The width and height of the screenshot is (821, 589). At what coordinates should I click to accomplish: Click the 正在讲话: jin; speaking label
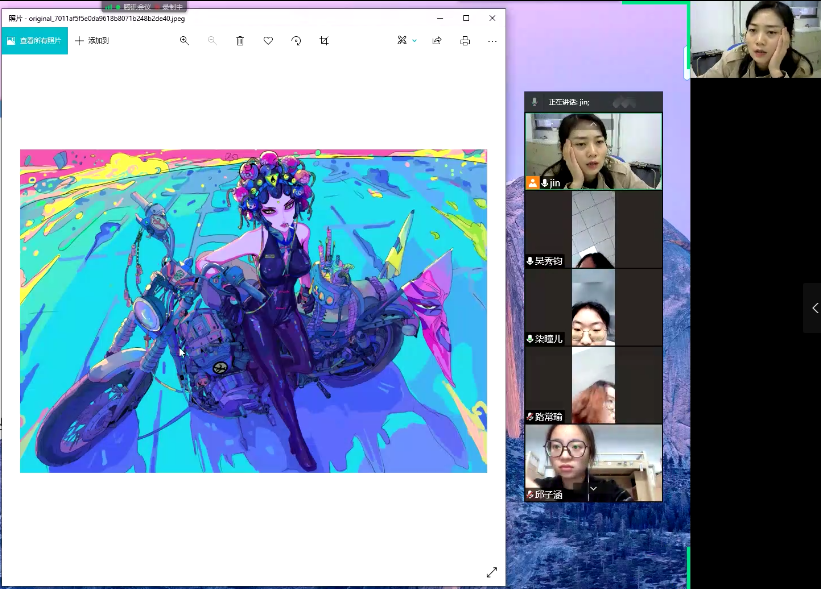click(569, 102)
